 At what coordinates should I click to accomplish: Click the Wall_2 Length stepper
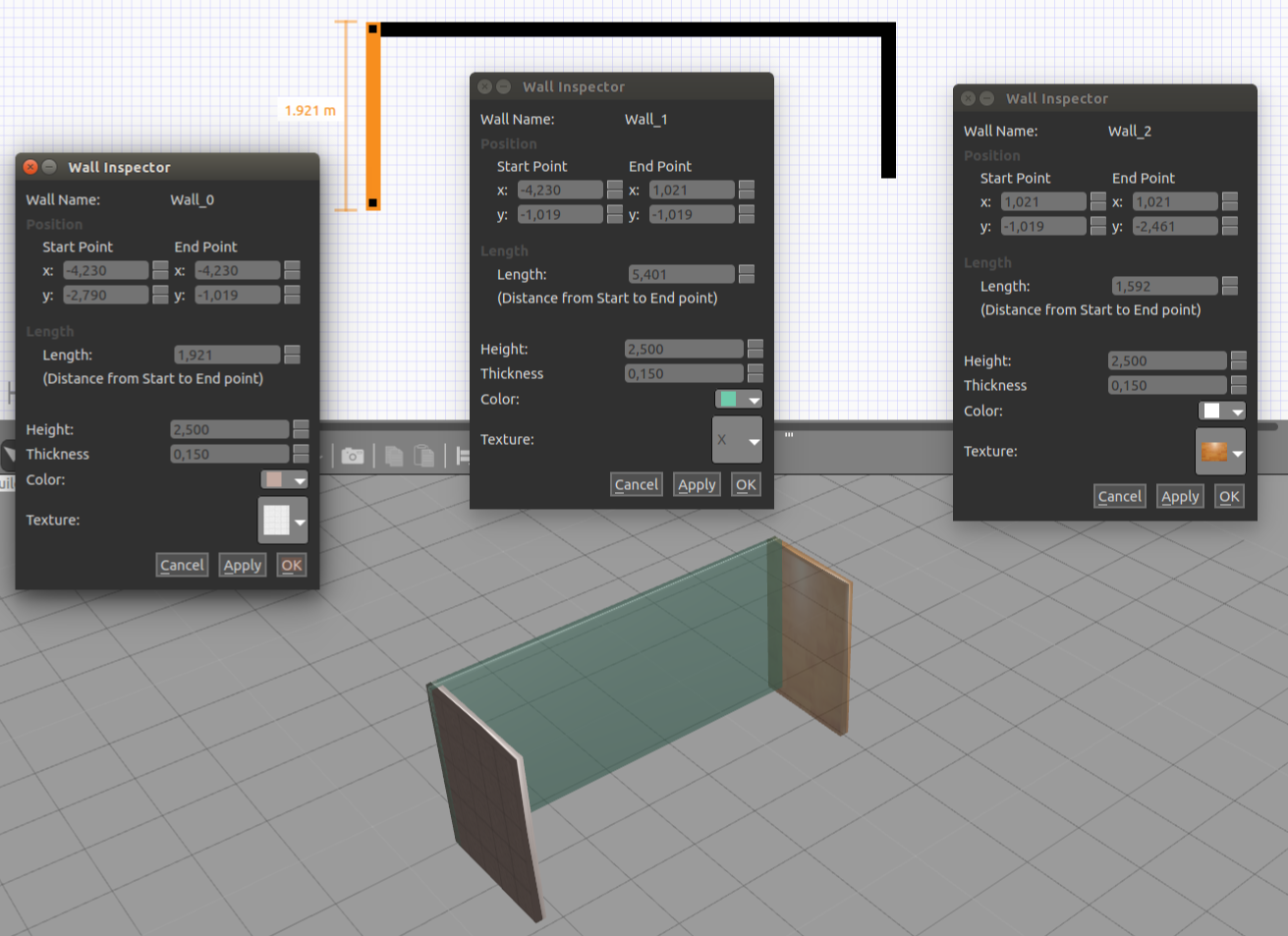[1229, 286]
